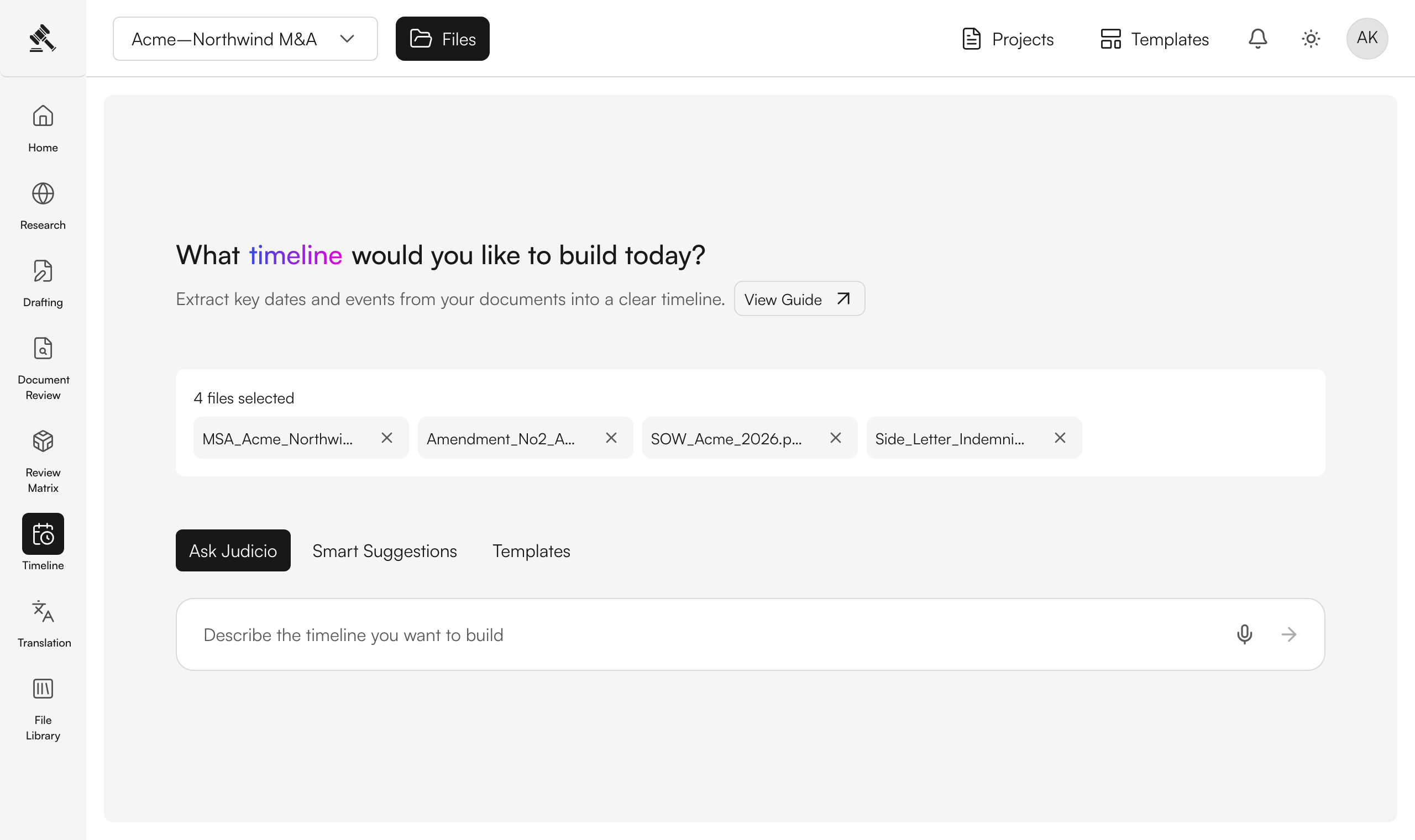Open Review Matrix cube icon

click(x=43, y=442)
